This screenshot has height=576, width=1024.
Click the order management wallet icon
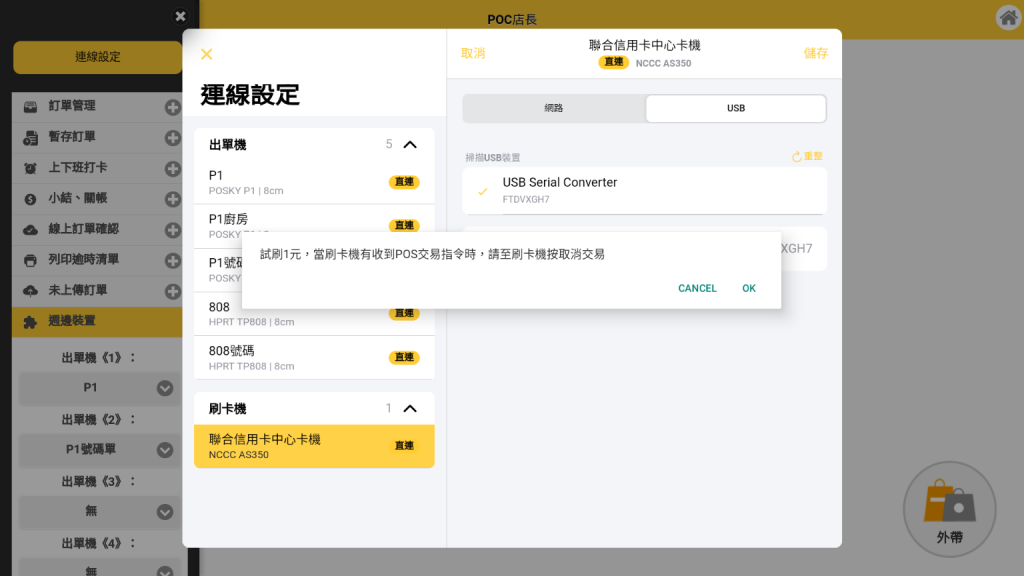point(30,107)
